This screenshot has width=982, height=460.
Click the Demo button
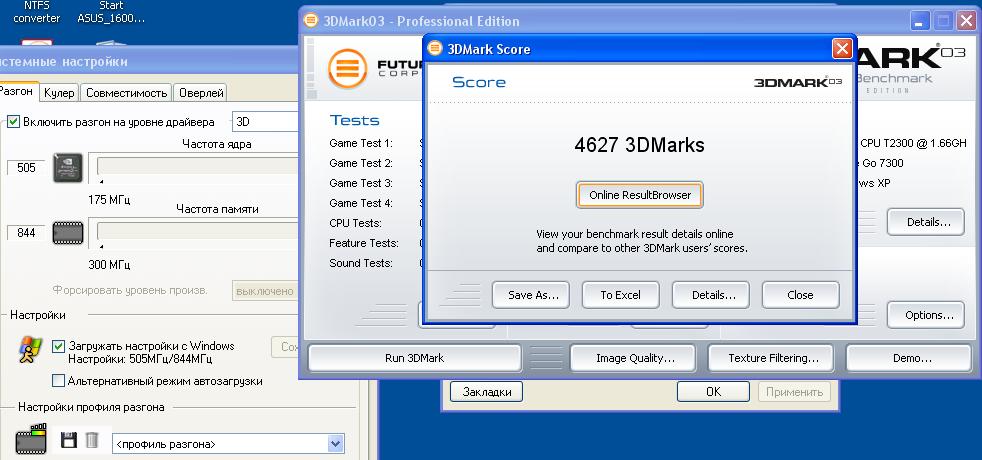[x=911, y=358]
